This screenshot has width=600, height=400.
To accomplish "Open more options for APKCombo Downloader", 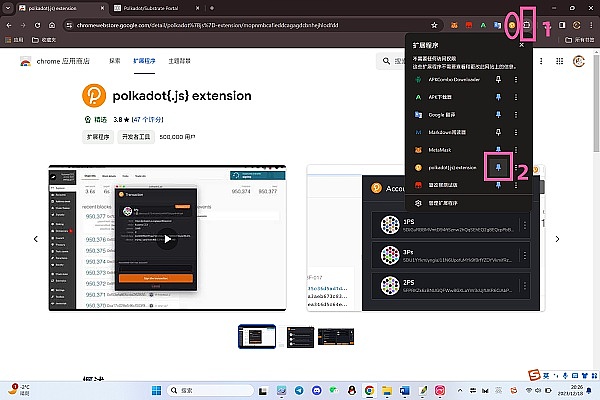I will tap(516, 80).
